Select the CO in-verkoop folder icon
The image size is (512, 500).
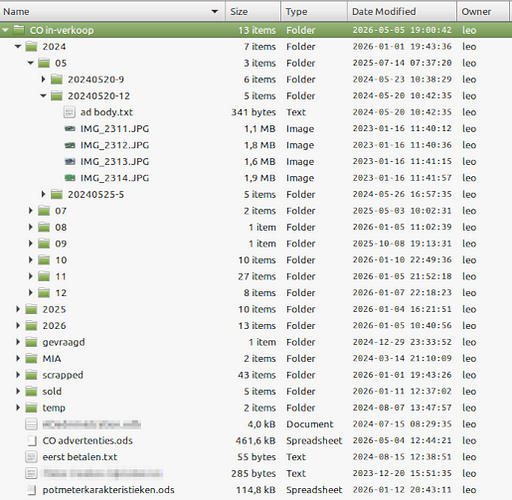point(19,30)
